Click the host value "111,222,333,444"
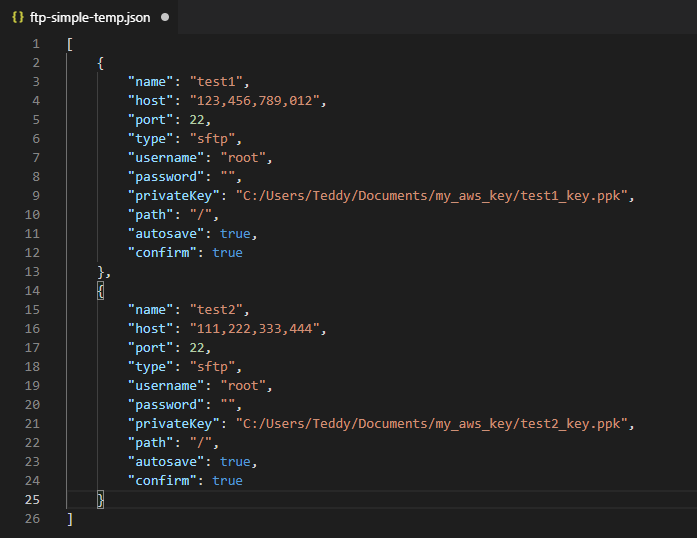The image size is (697, 538). coord(255,329)
